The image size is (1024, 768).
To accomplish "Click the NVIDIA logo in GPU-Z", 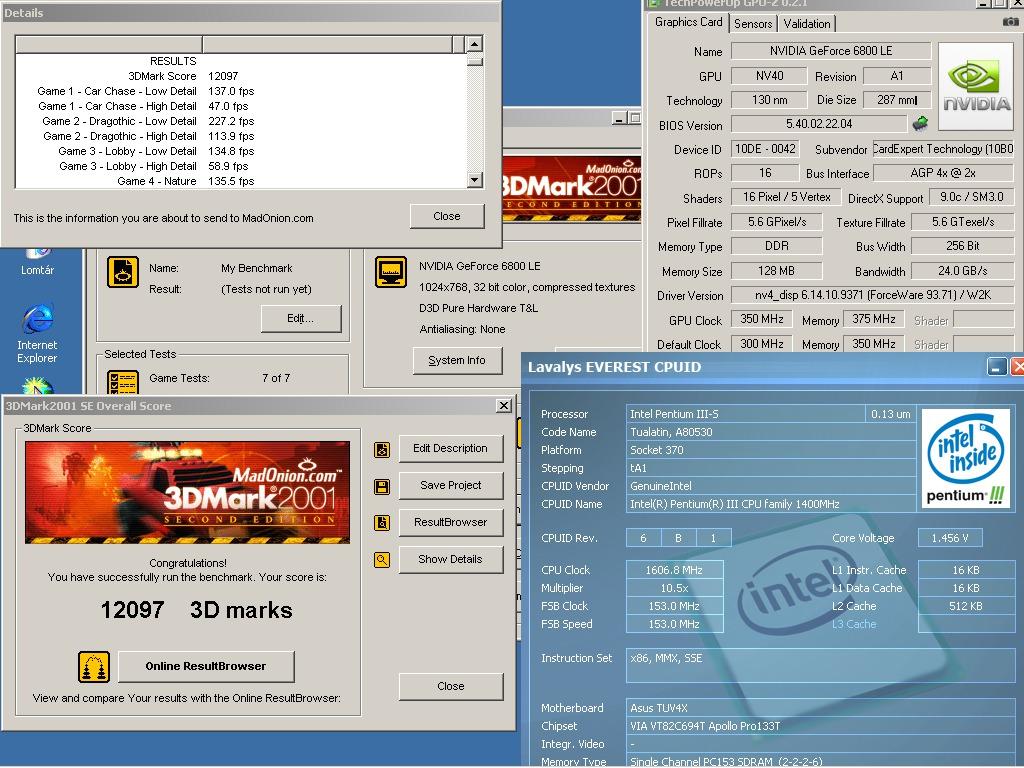I will [976, 87].
